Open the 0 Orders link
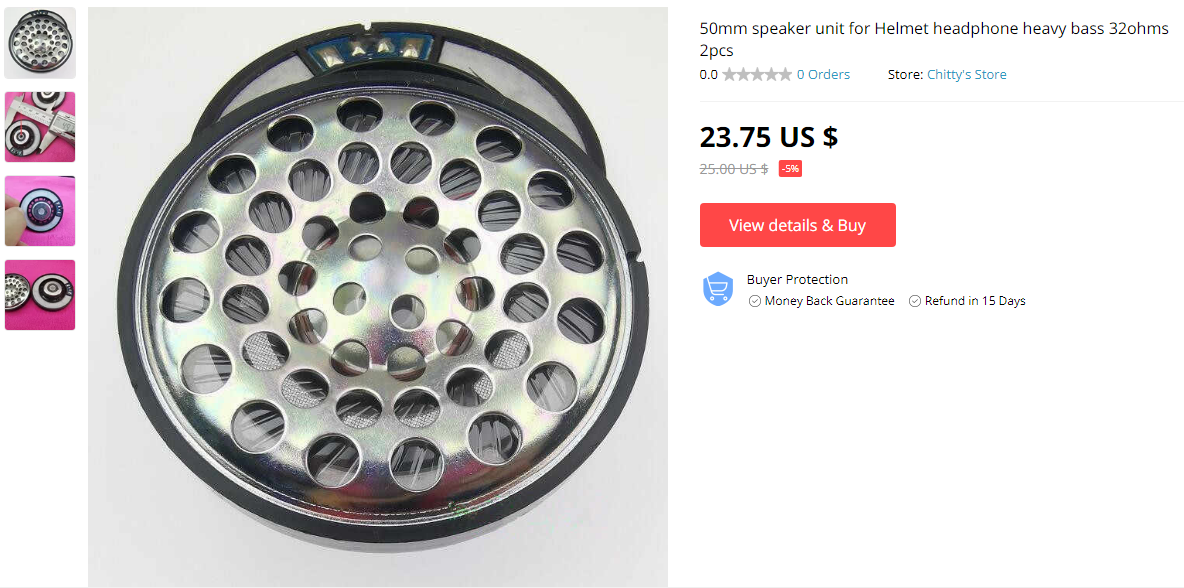Screen dimensions: 1184x588 click(823, 75)
